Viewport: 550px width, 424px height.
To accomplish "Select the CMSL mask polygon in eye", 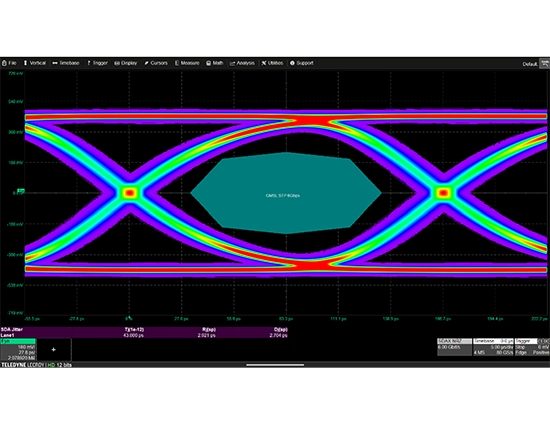I will [x=286, y=193].
